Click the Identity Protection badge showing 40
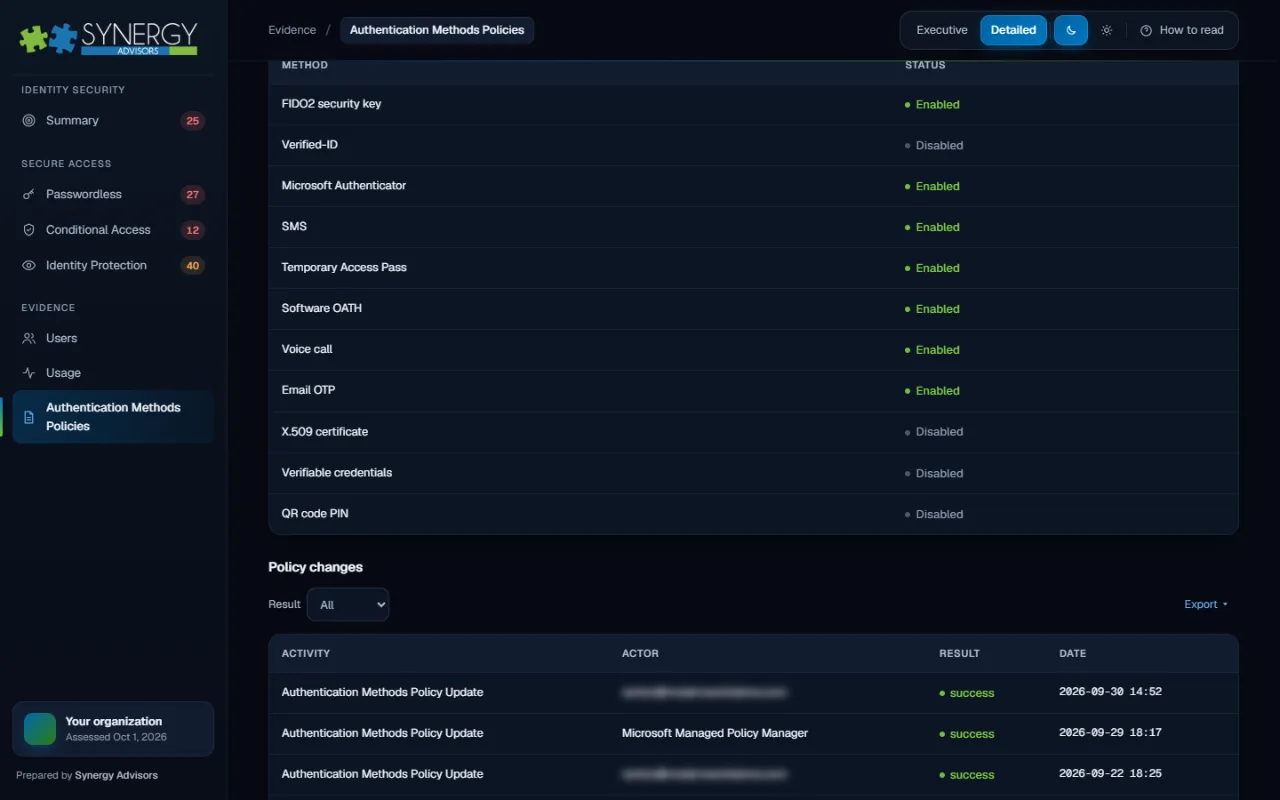The image size is (1280, 800). coord(193,266)
